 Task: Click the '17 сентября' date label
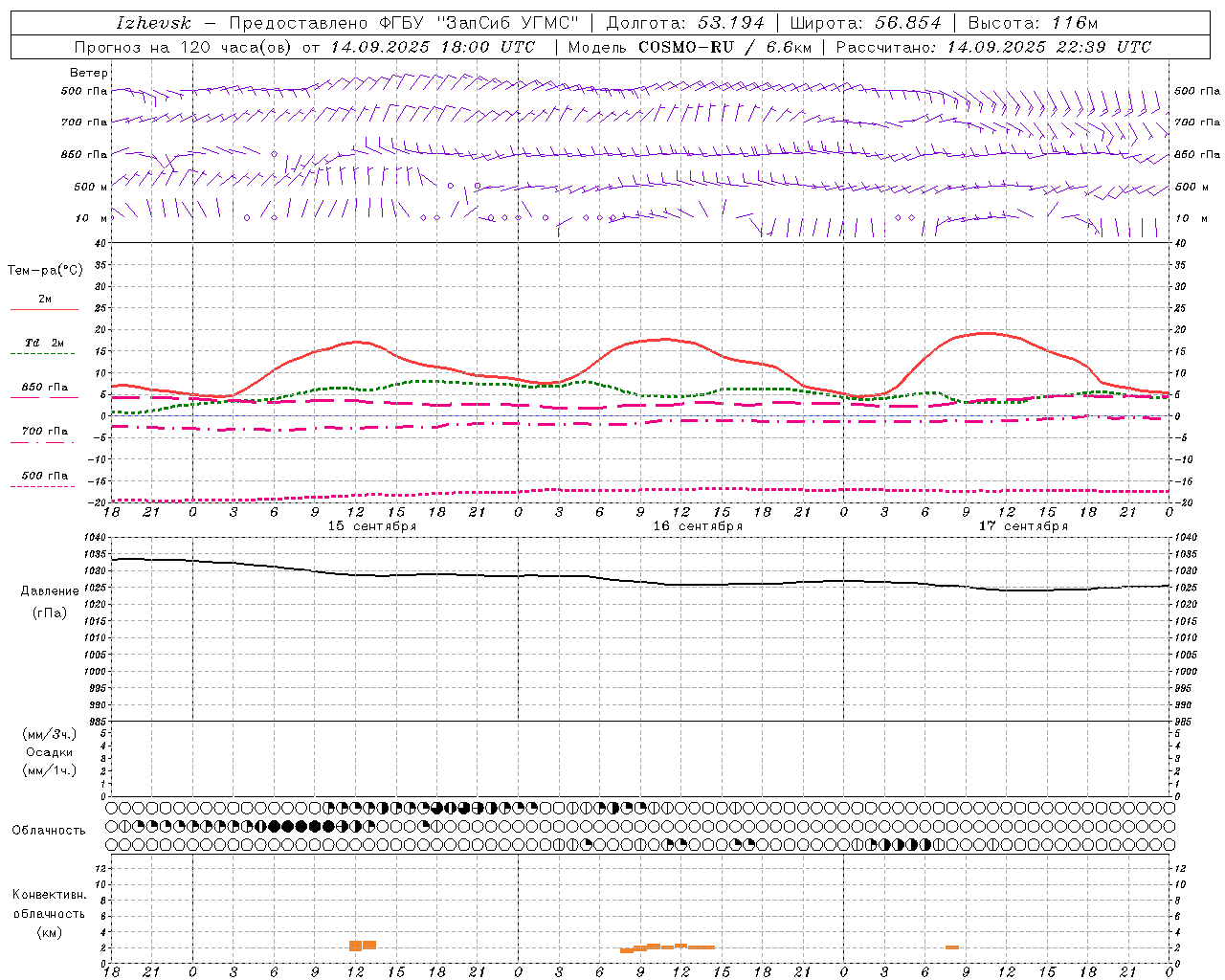[x=1023, y=526]
